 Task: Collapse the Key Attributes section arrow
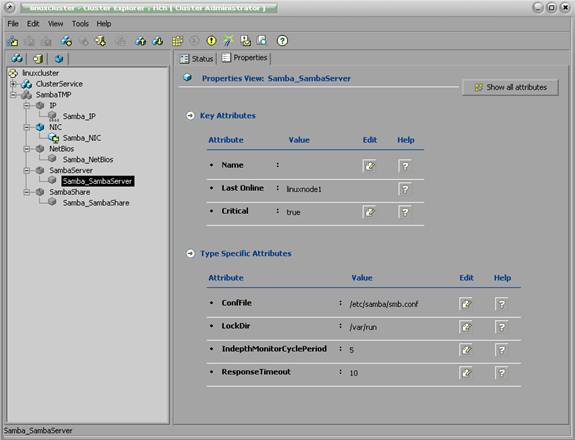tap(190, 116)
